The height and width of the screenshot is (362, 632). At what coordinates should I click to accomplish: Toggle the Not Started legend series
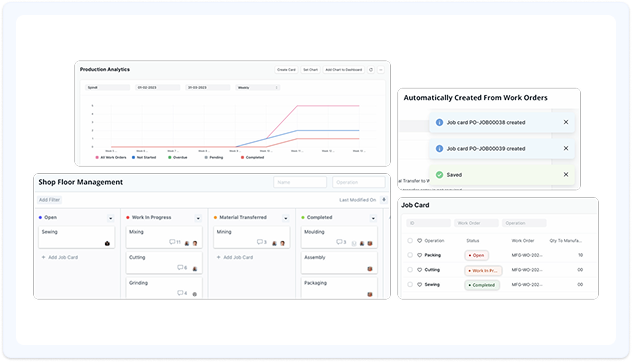(144, 158)
